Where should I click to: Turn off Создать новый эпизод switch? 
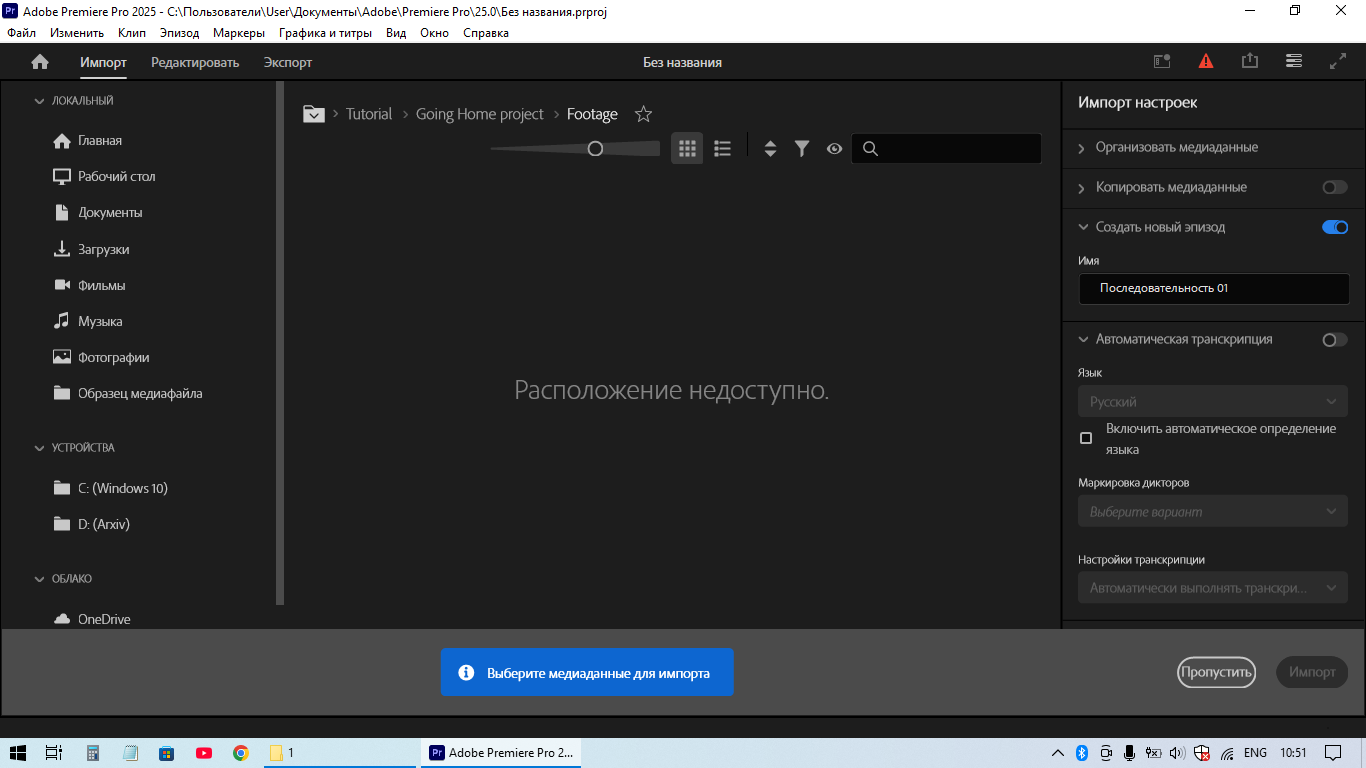[1335, 227]
